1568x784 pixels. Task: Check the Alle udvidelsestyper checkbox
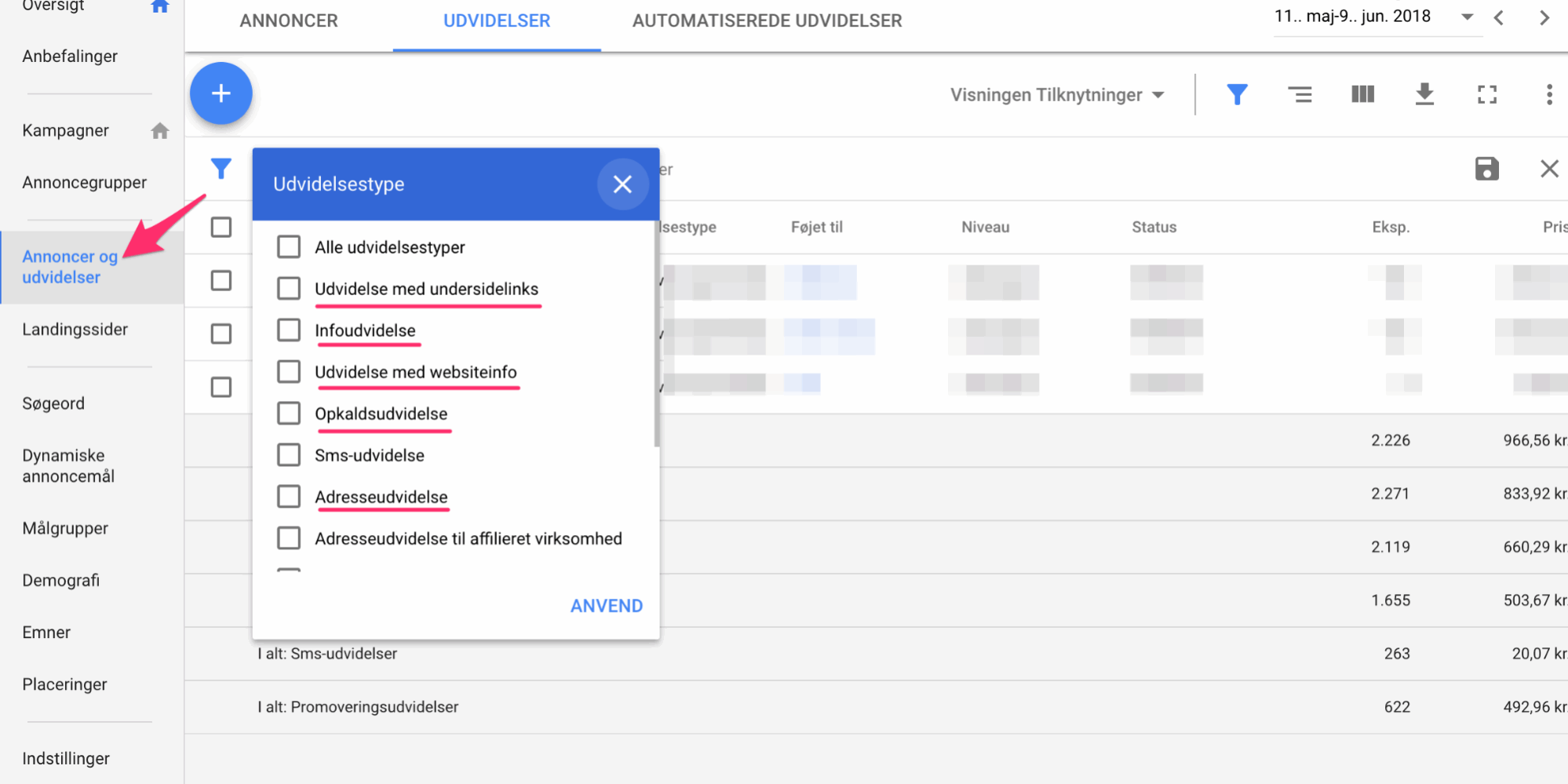point(289,247)
